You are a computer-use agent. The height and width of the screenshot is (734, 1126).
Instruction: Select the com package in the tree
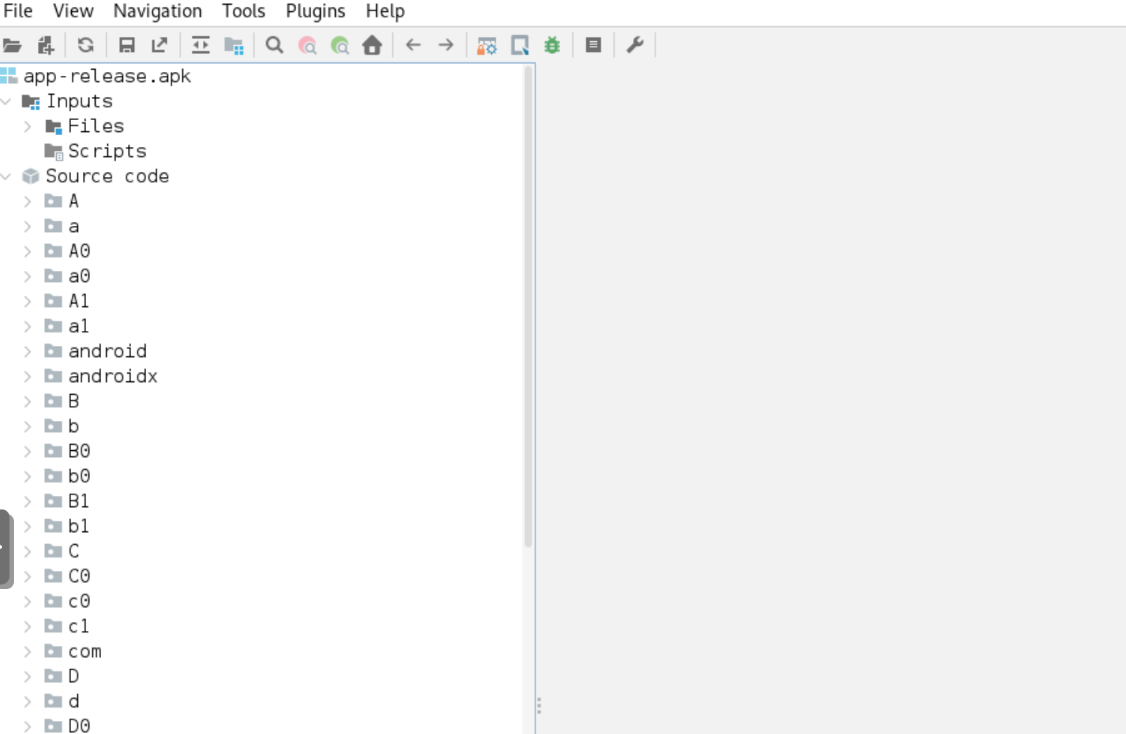(x=84, y=651)
